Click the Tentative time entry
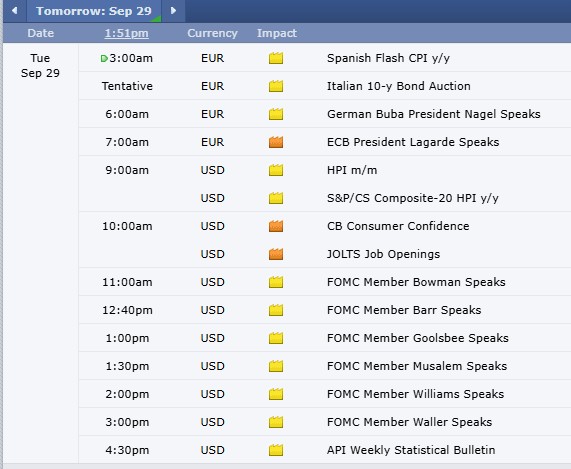Viewport: 571px width, 469px height. pyautogui.click(x=127, y=86)
